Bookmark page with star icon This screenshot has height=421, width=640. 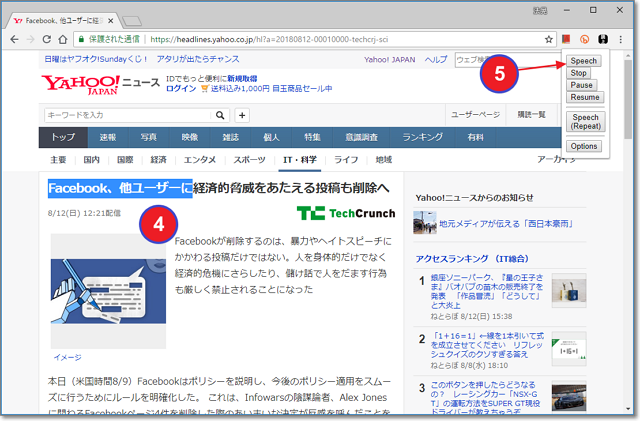549,40
